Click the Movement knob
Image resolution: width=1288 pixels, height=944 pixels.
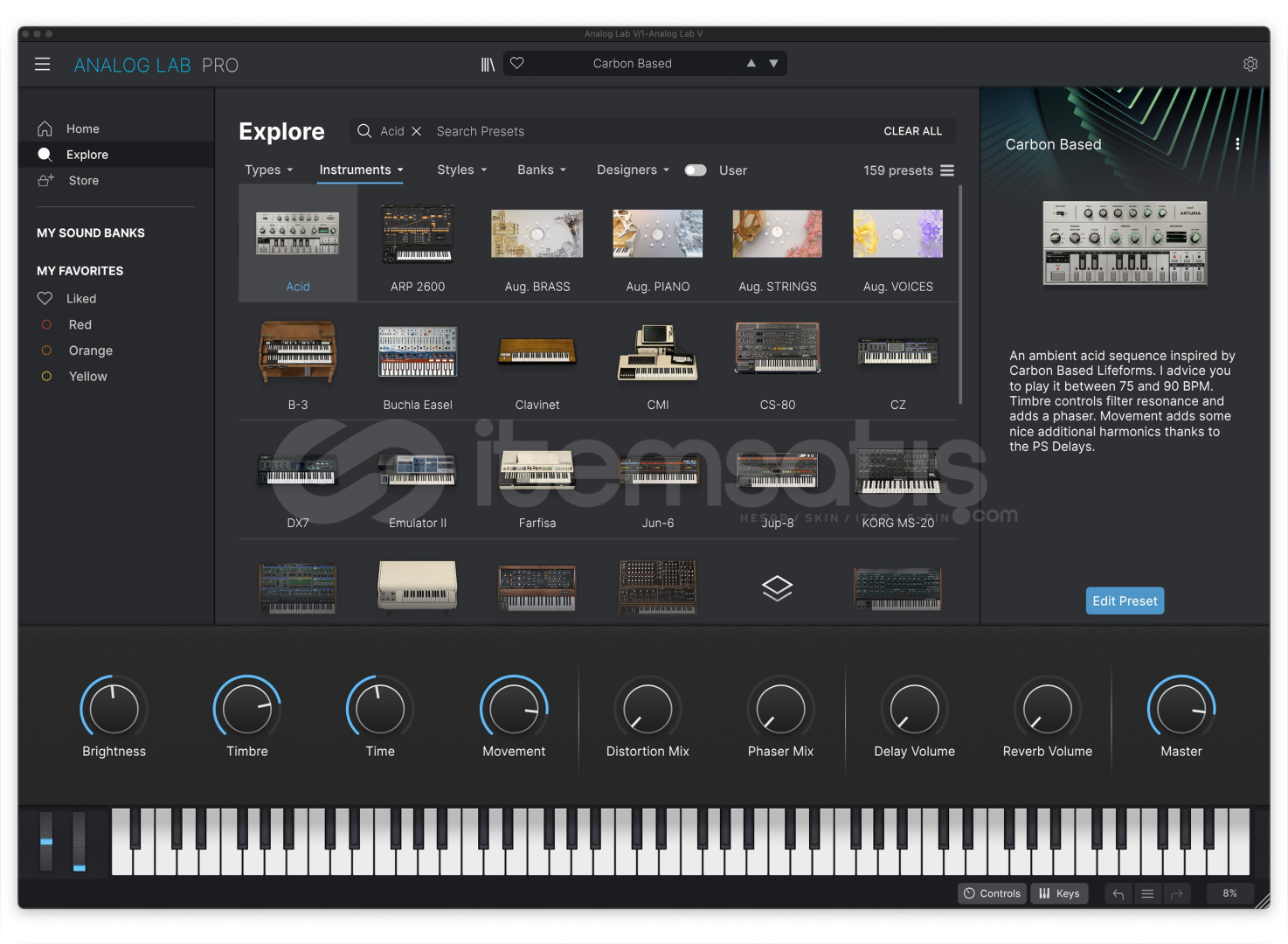[x=514, y=709]
